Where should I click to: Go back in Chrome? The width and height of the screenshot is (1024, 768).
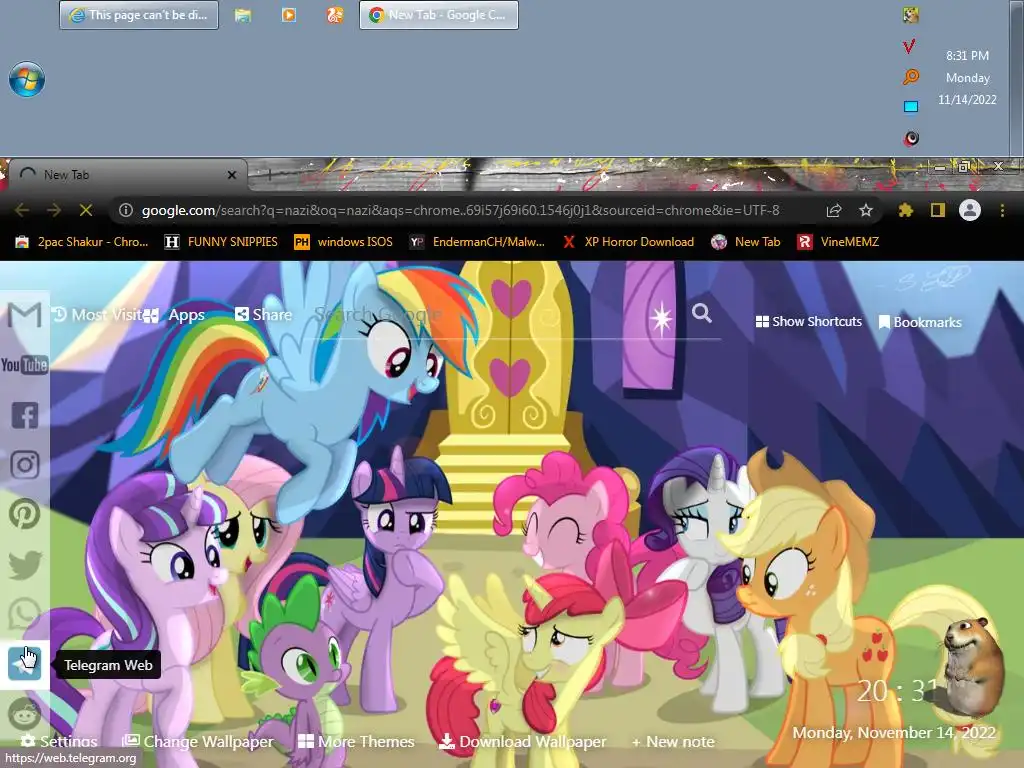(22, 210)
